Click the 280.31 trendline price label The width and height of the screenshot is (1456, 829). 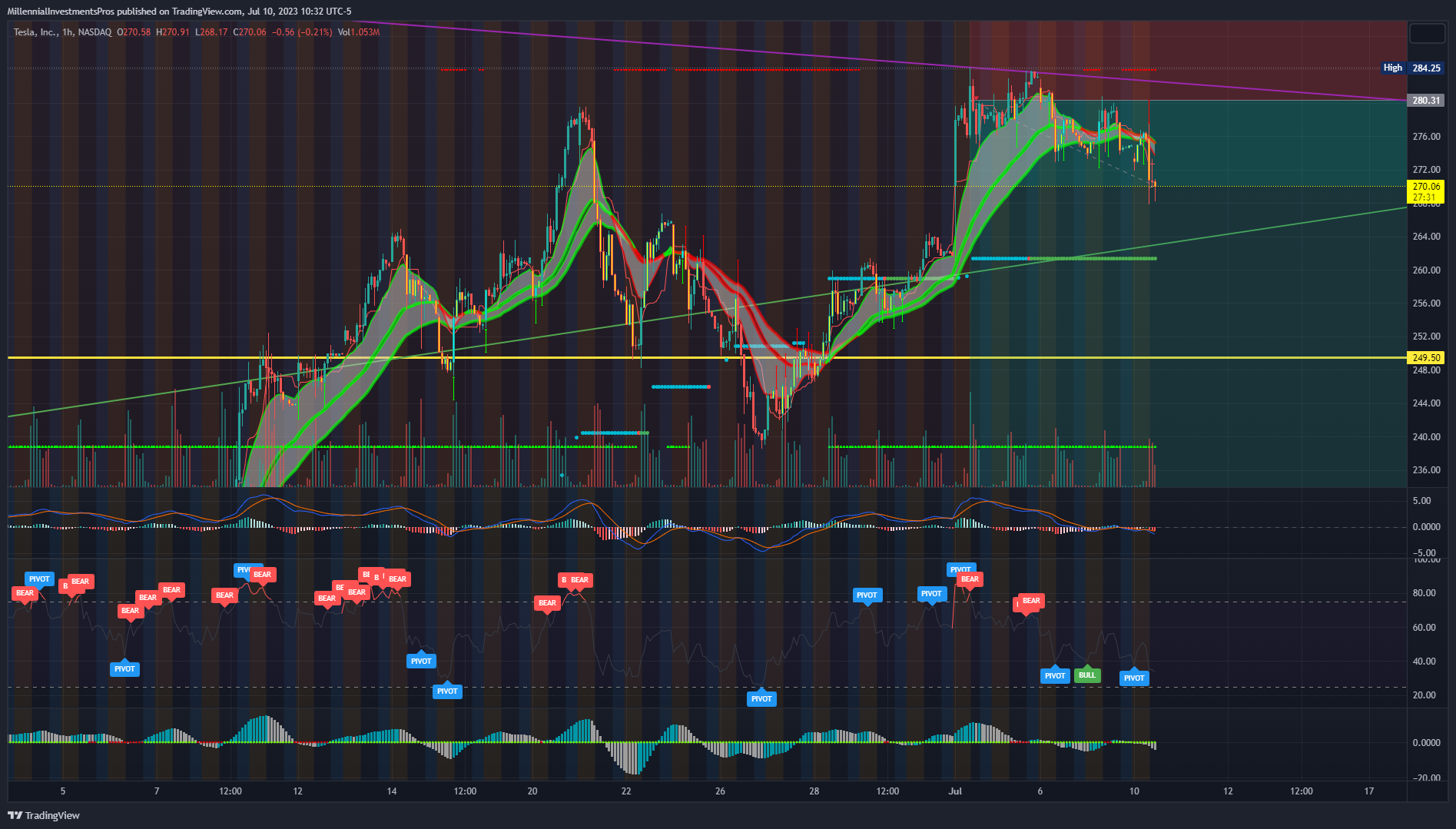1426,101
